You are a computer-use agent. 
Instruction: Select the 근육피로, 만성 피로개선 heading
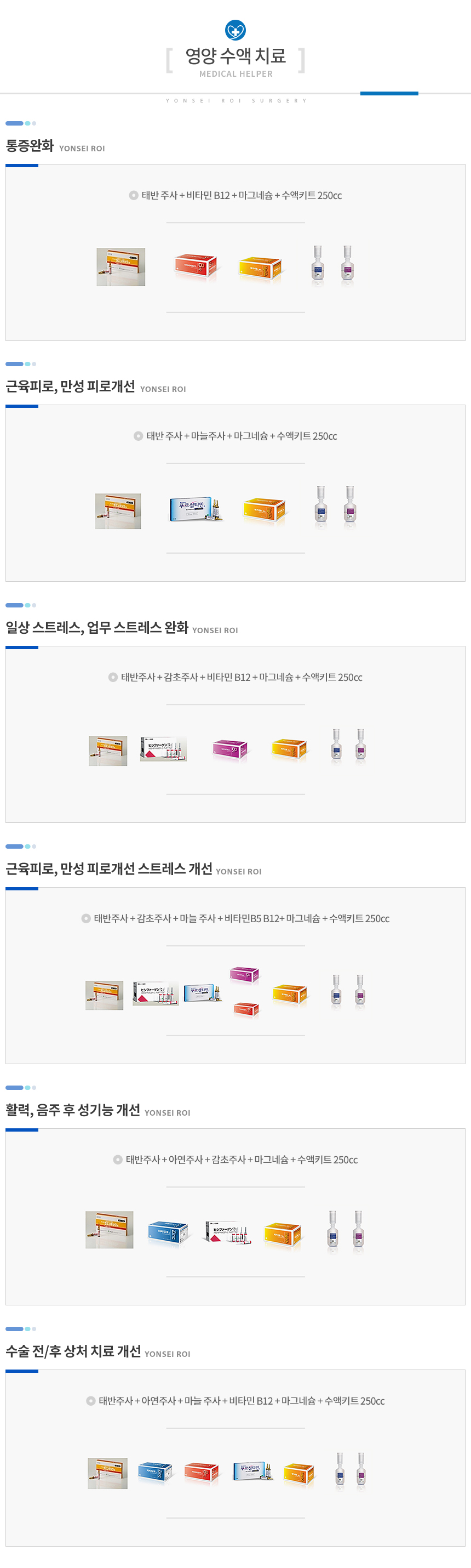(x=71, y=387)
